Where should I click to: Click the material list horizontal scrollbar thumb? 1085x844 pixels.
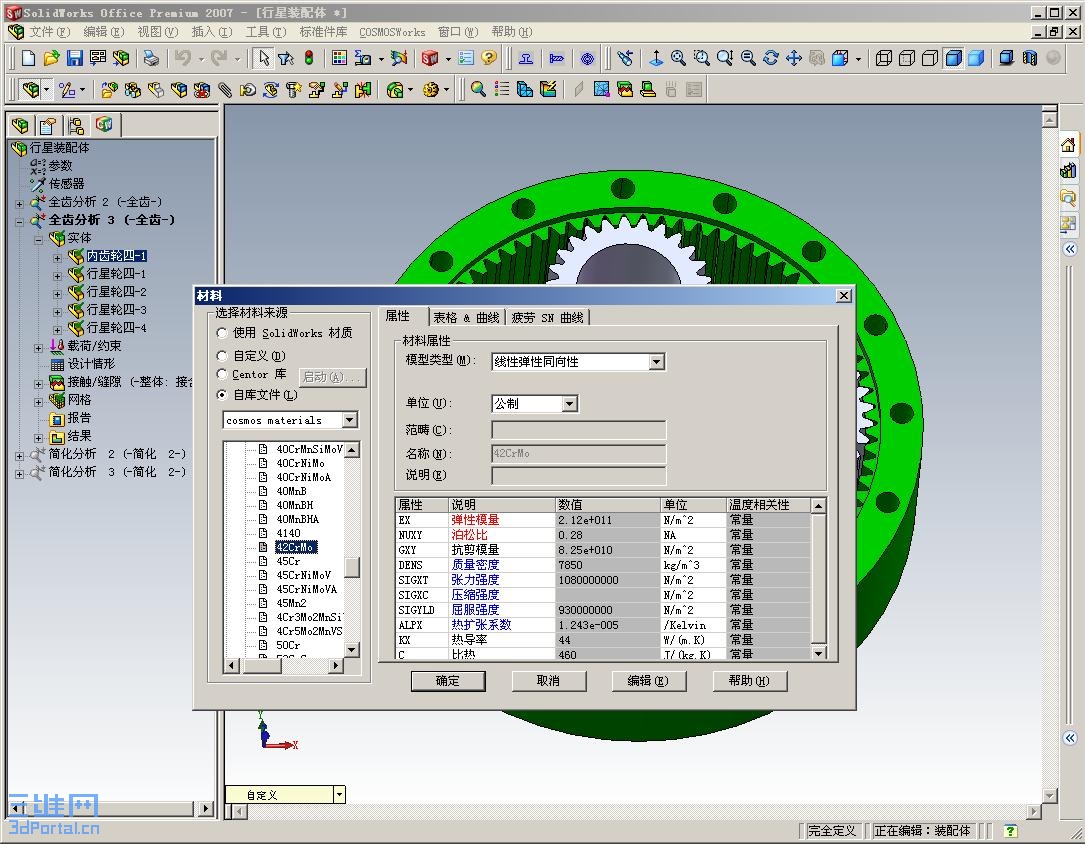[x=263, y=666]
